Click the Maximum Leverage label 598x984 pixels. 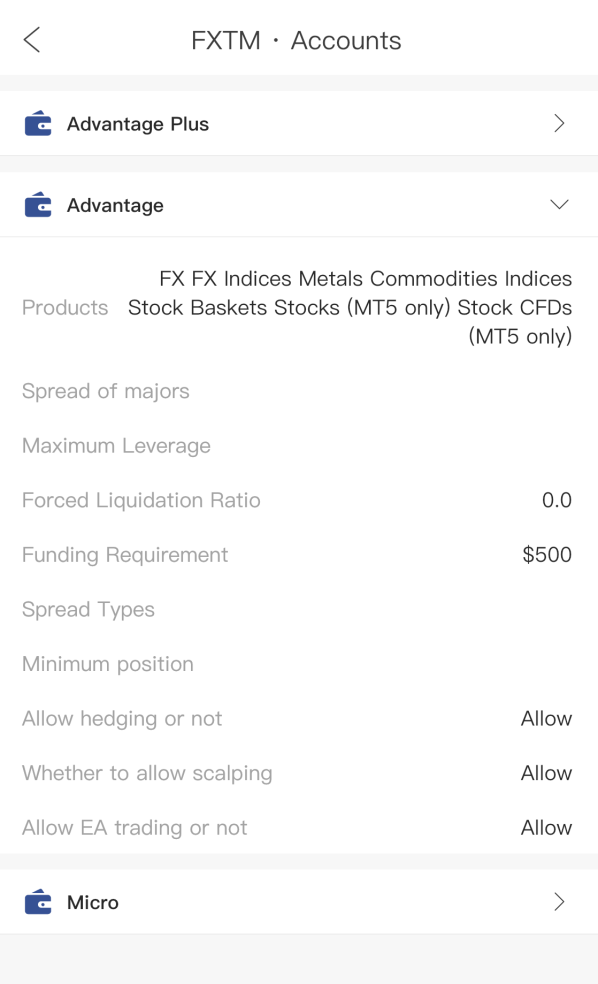point(116,446)
